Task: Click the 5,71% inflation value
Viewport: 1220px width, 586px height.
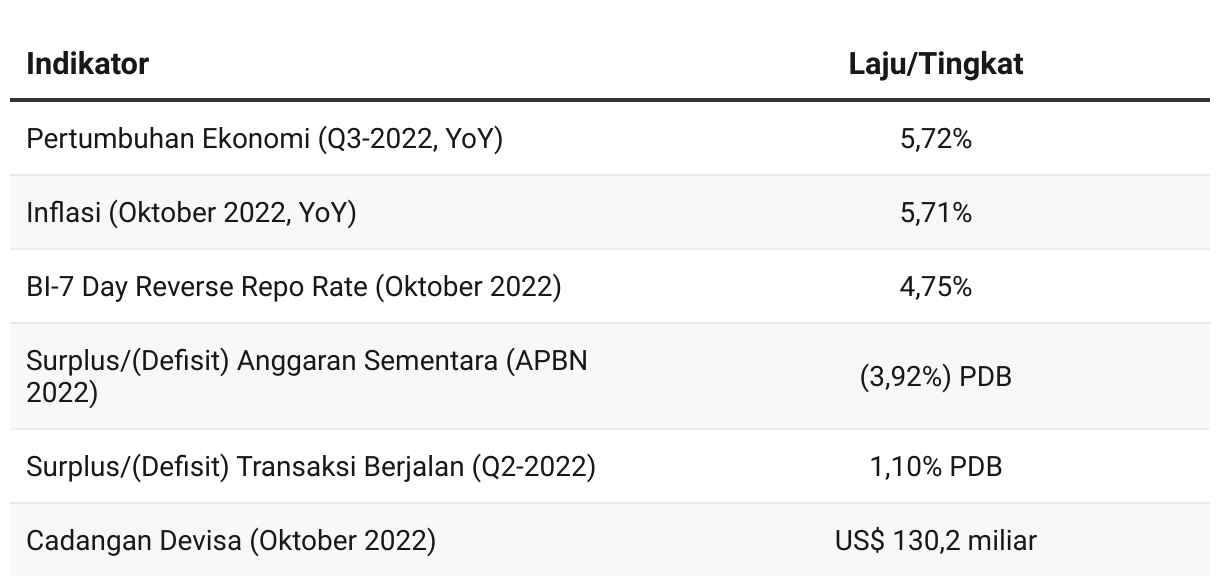Action: pos(936,213)
